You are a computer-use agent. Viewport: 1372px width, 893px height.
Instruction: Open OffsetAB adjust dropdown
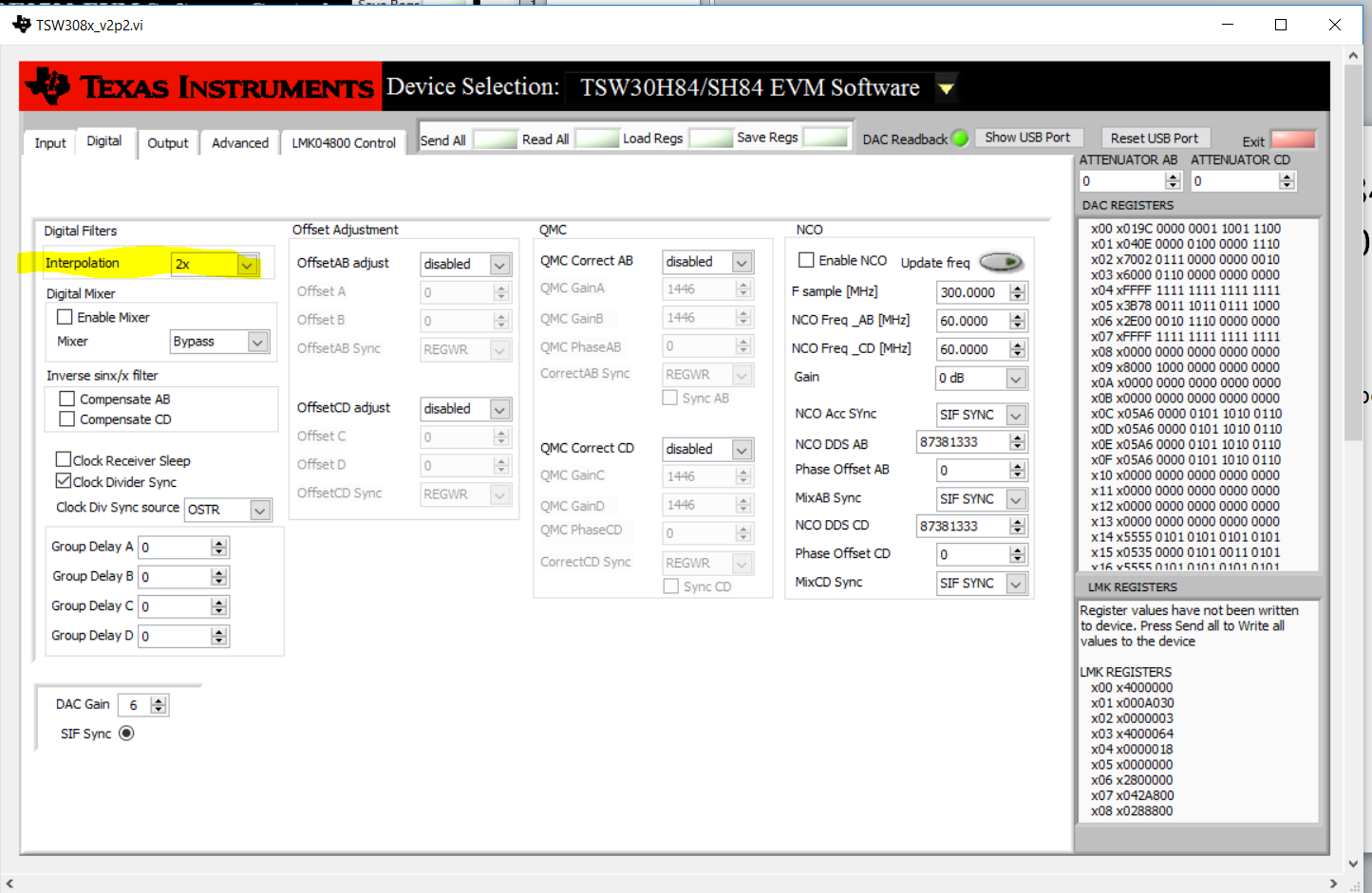500,265
